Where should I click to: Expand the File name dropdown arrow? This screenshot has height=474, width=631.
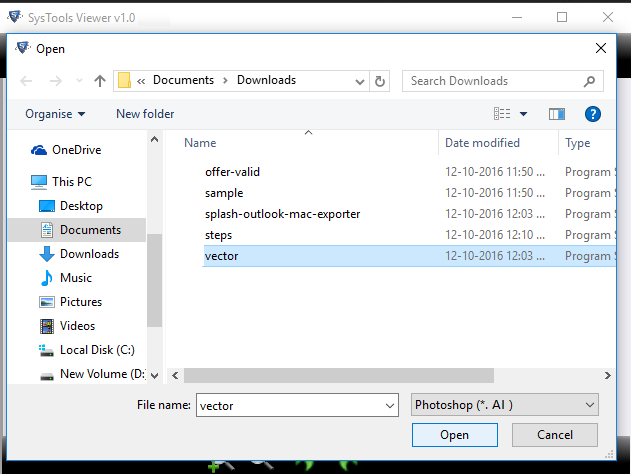(390, 406)
